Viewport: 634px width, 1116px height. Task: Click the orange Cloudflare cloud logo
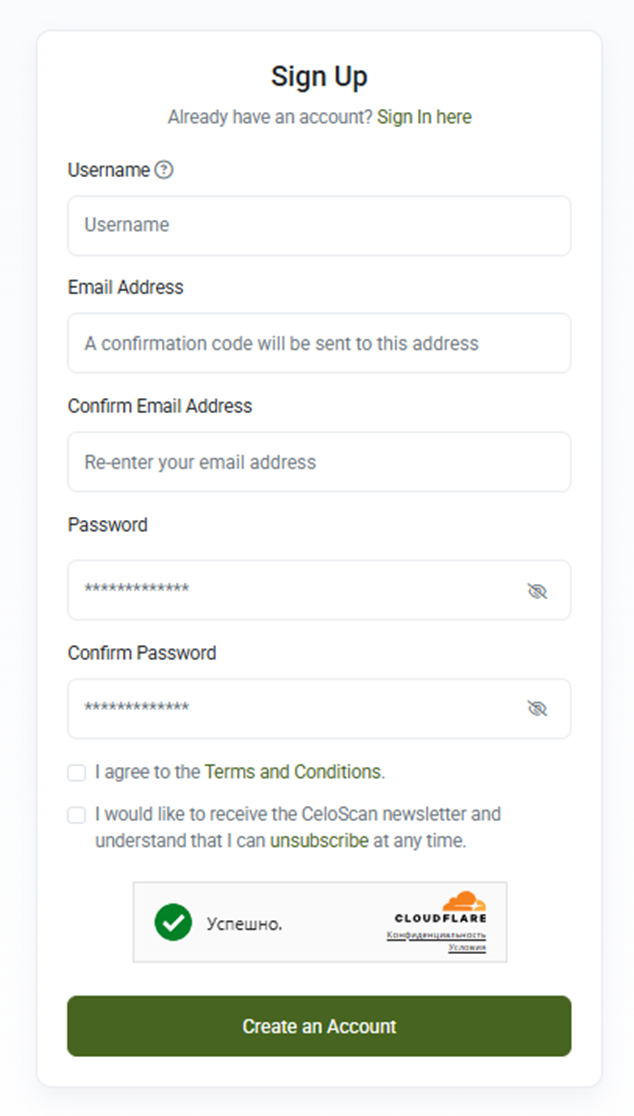tap(464, 901)
